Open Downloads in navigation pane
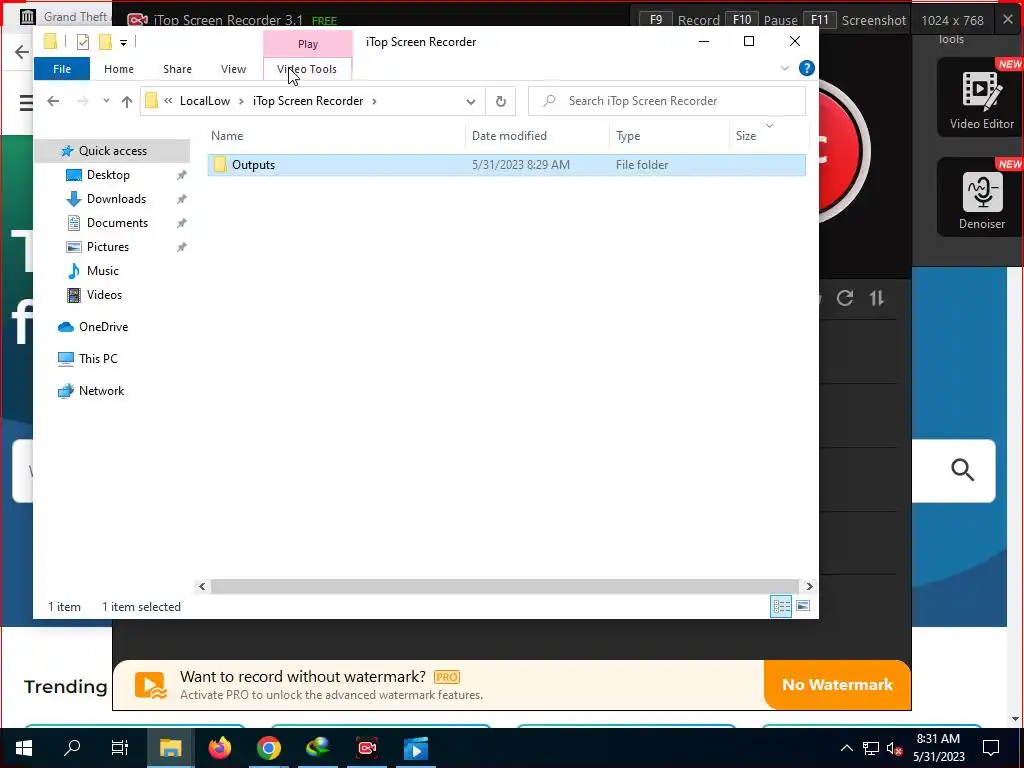This screenshot has width=1024, height=768. (116, 199)
